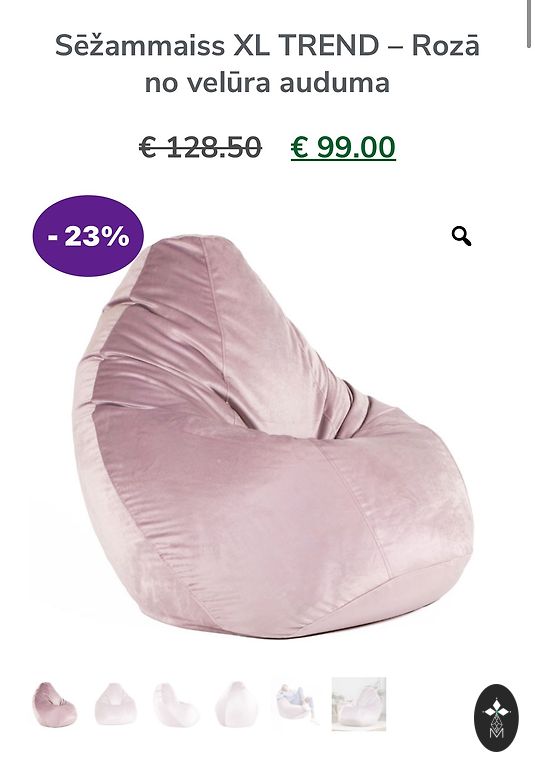Click the subtitle no velūra auduma
This screenshot has height=768, width=535.
point(267,82)
